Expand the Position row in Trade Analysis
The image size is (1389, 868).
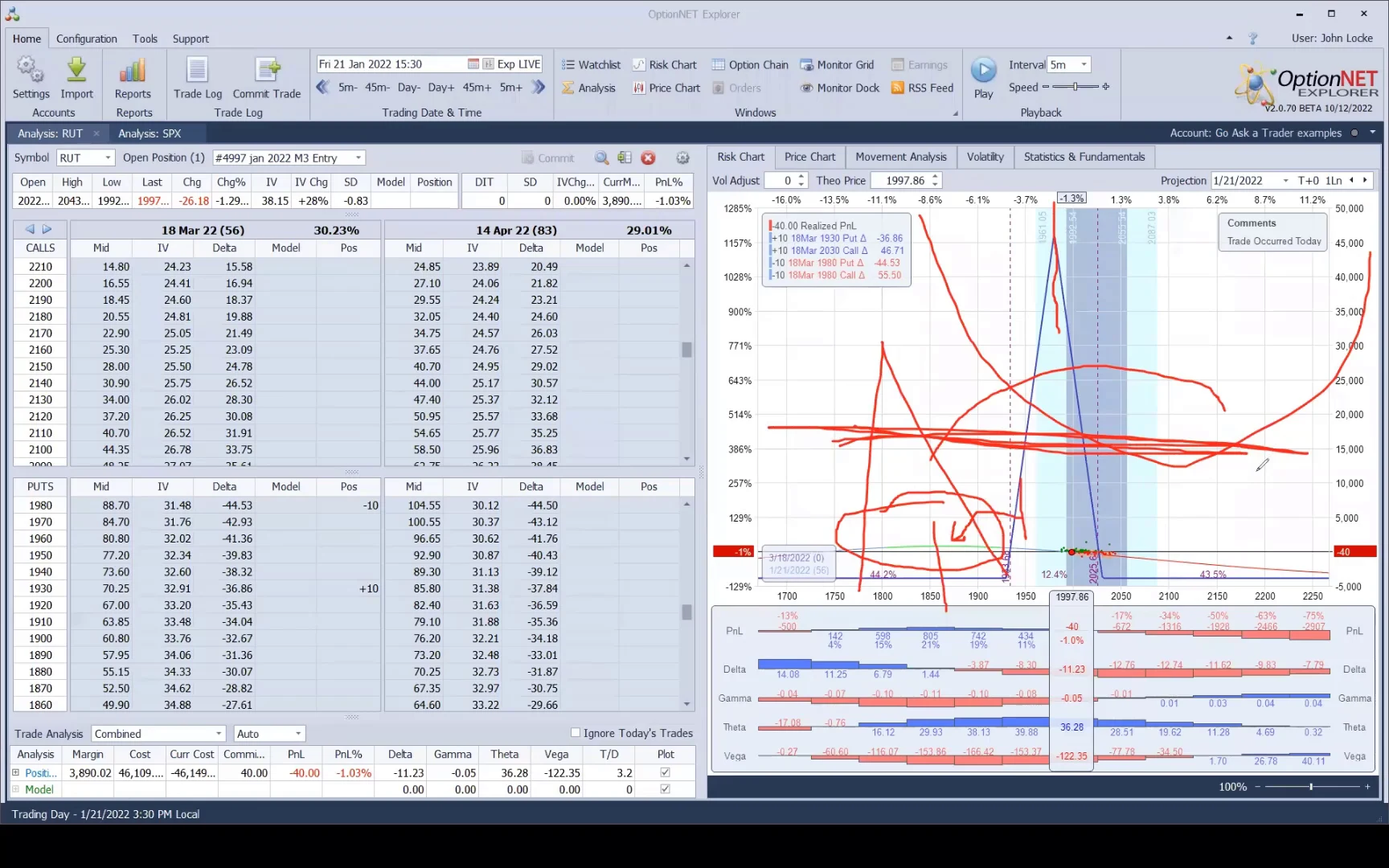point(15,772)
